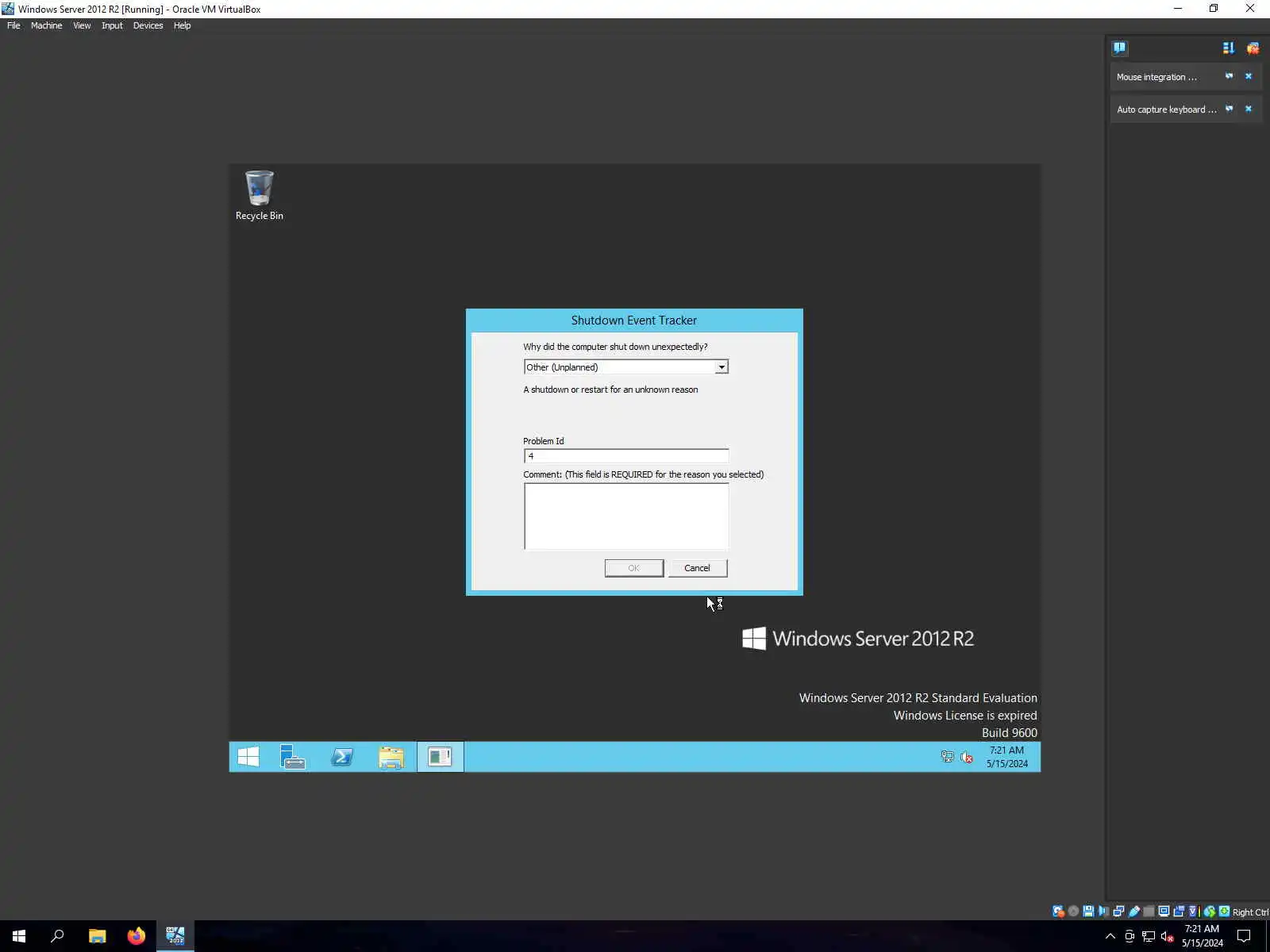Open File Explorer in guest taskbar
The width and height of the screenshot is (1270, 952).
[391, 757]
